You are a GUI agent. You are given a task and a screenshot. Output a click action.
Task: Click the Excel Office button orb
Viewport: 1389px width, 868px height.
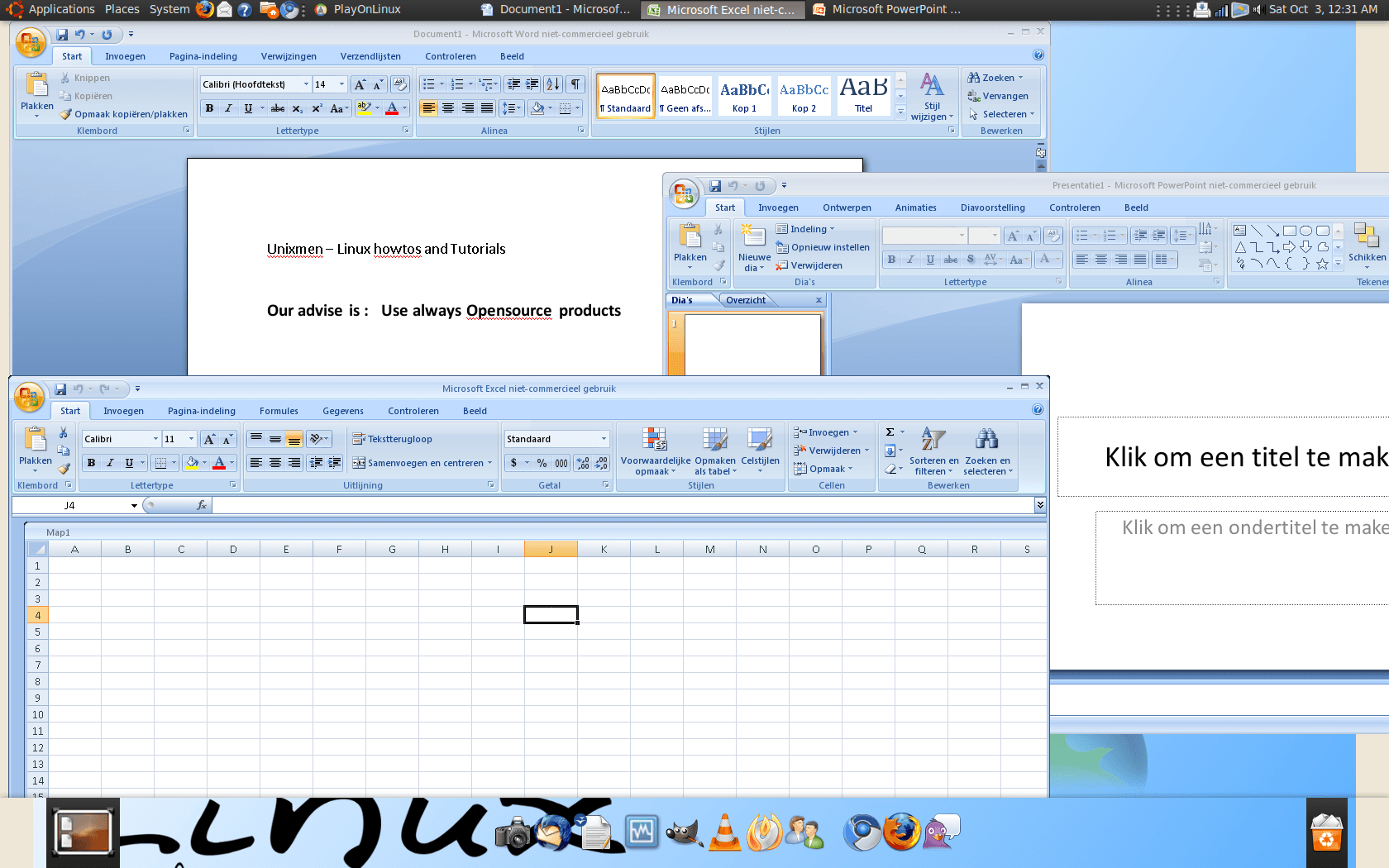pos(29,397)
